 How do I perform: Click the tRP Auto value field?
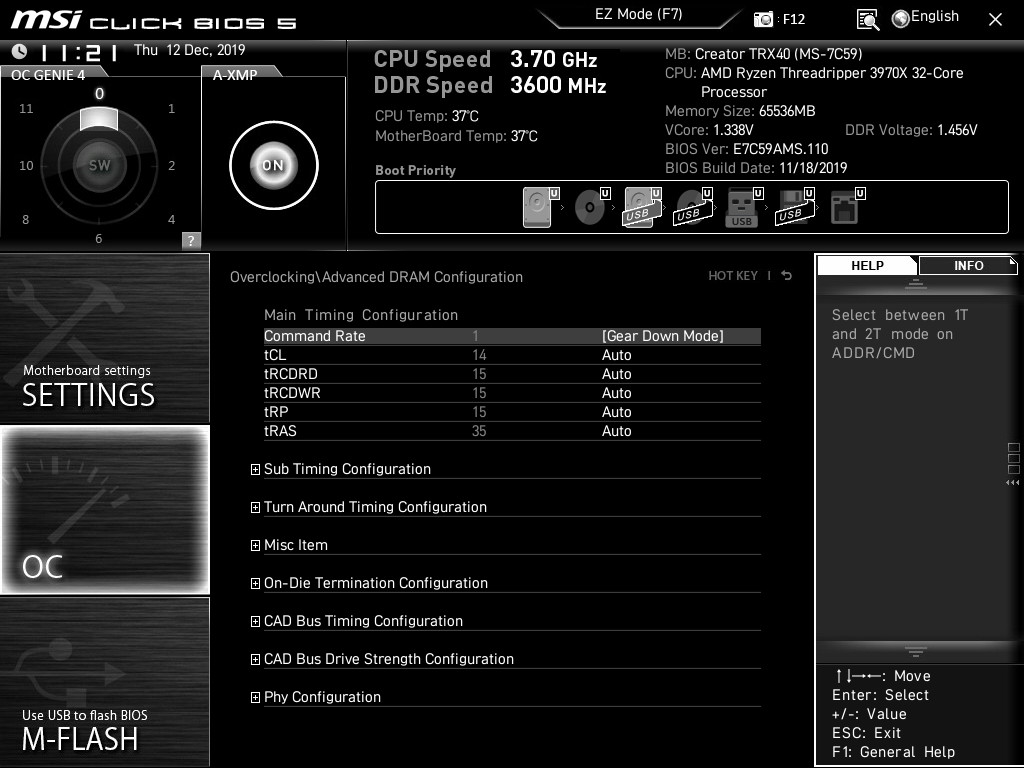pyautogui.click(x=616, y=411)
